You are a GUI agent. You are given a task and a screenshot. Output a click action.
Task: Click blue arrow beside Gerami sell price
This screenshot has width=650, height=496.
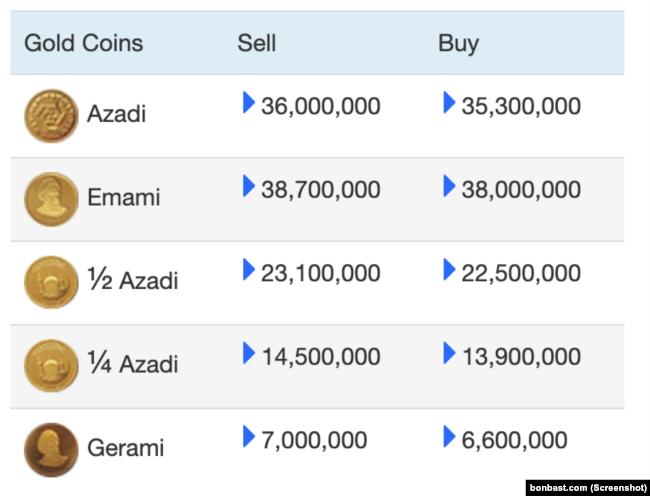(x=249, y=436)
